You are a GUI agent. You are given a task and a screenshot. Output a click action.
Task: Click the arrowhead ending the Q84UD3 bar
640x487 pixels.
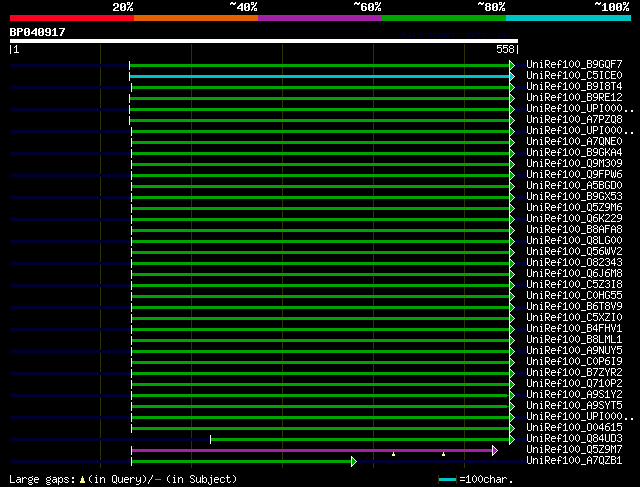512,439
